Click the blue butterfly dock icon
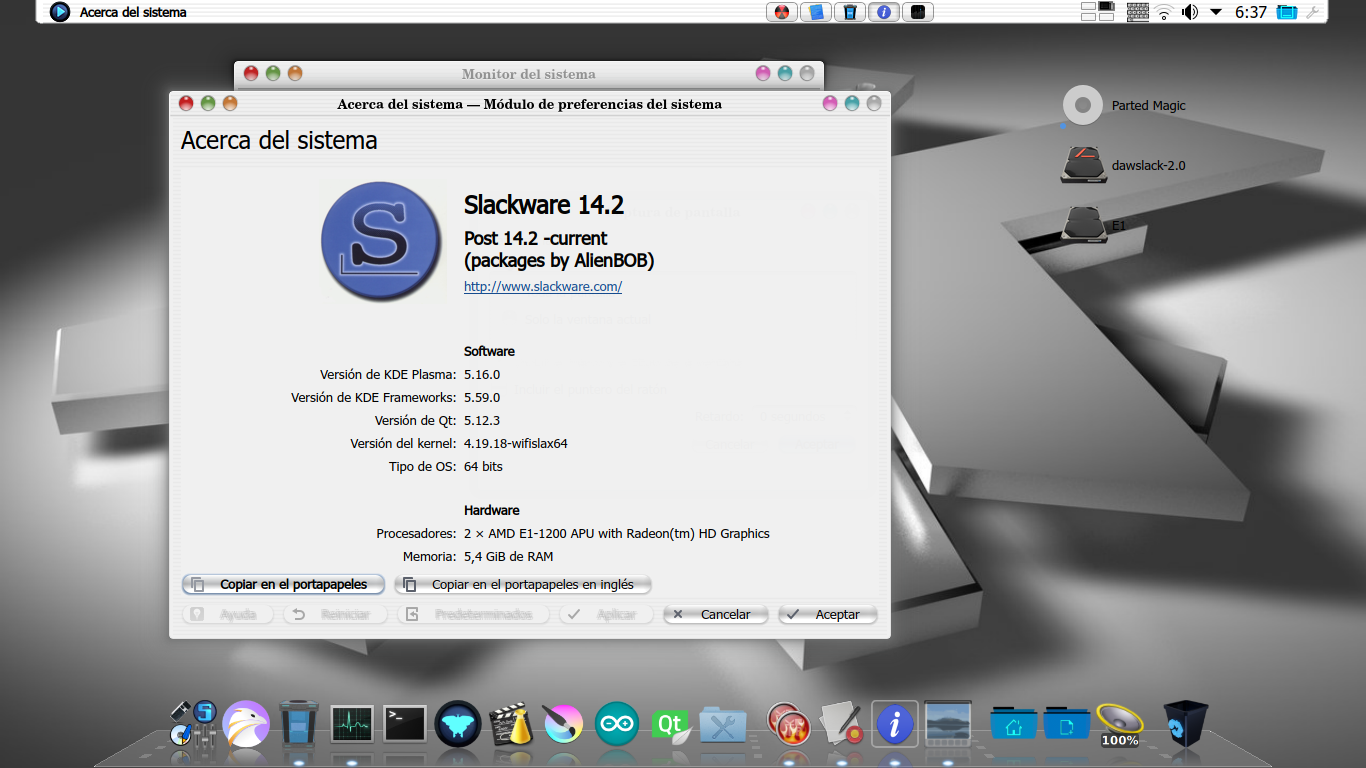 458,724
